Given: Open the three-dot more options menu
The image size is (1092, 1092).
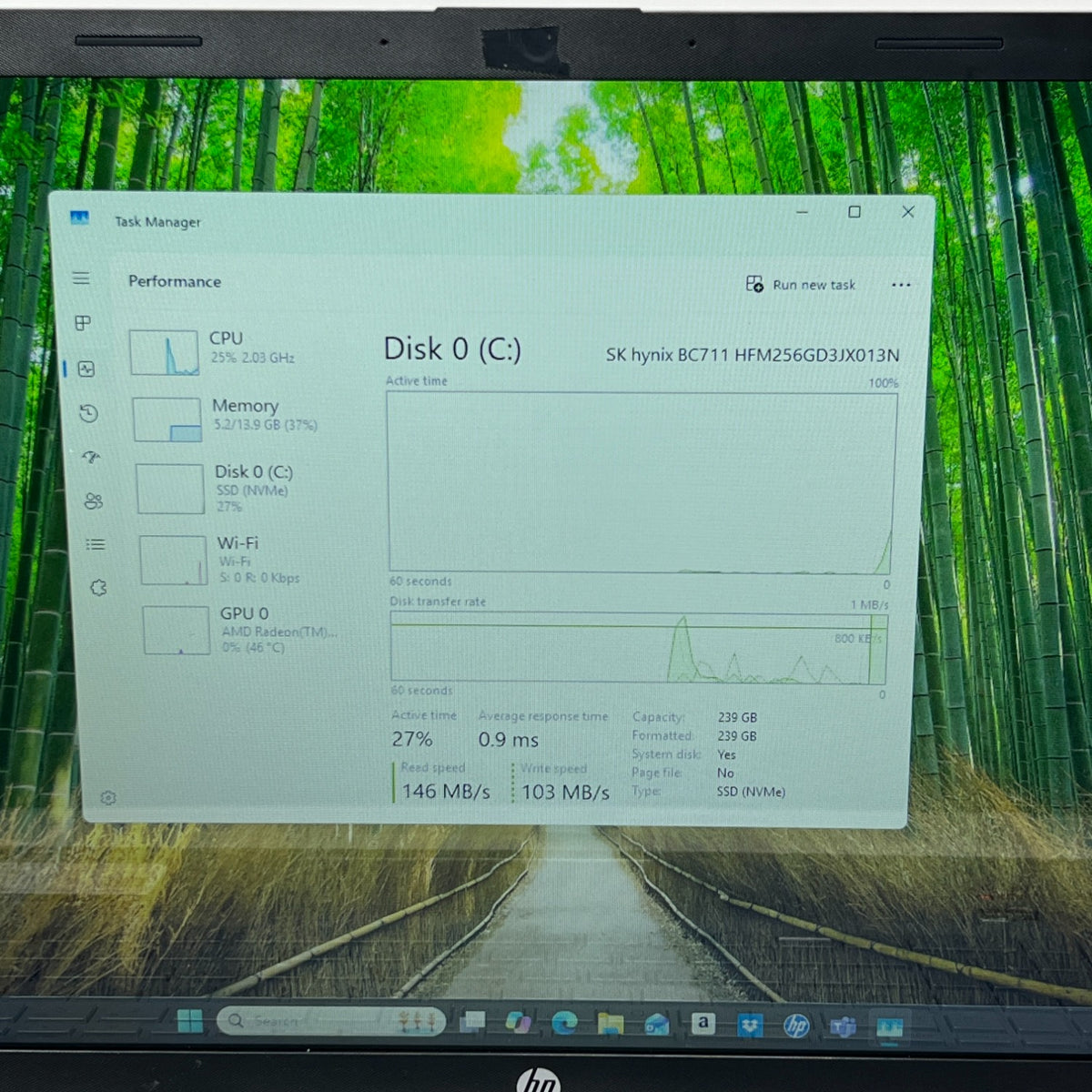Looking at the screenshot, I should coord(901,285).
